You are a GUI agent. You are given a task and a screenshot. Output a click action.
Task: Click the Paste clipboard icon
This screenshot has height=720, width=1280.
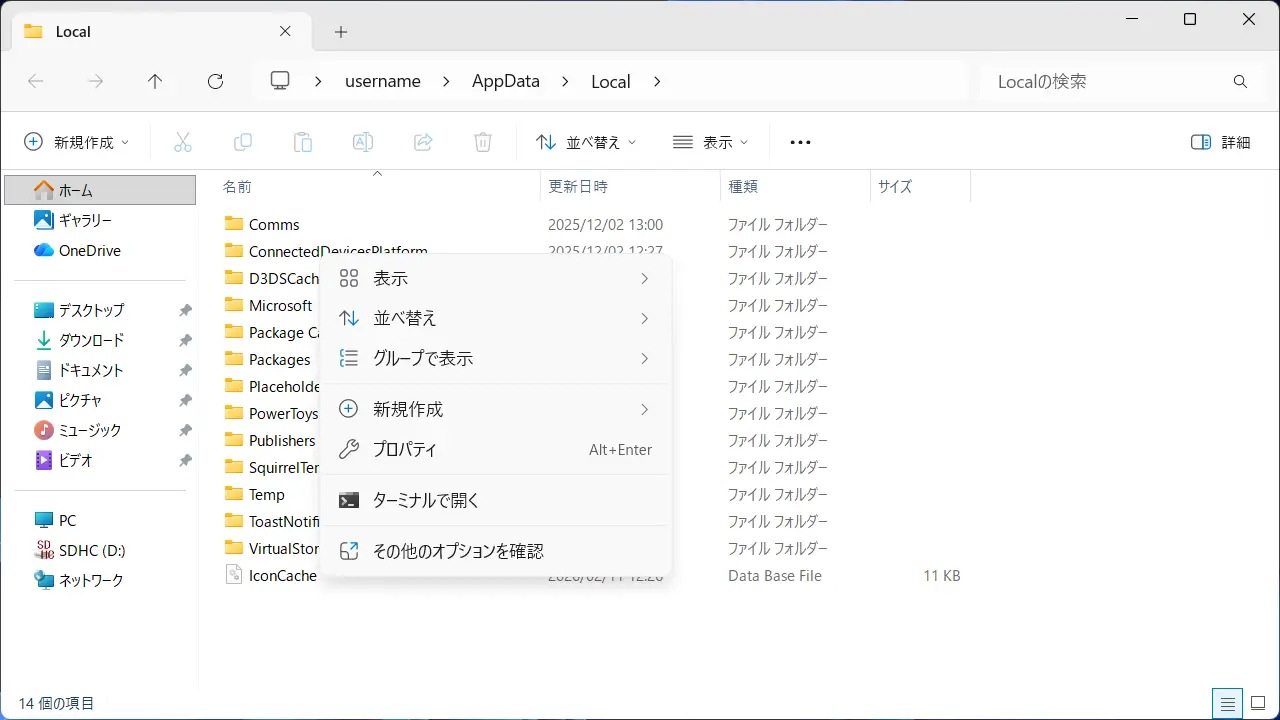[x=303, y=142]
